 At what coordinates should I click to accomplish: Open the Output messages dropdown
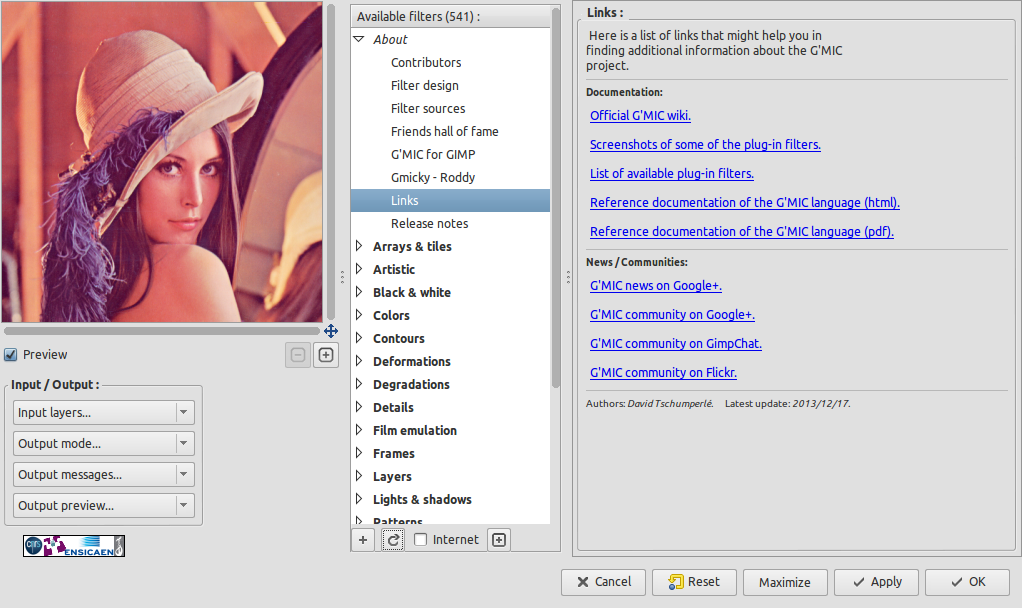[x=104, y=474]
